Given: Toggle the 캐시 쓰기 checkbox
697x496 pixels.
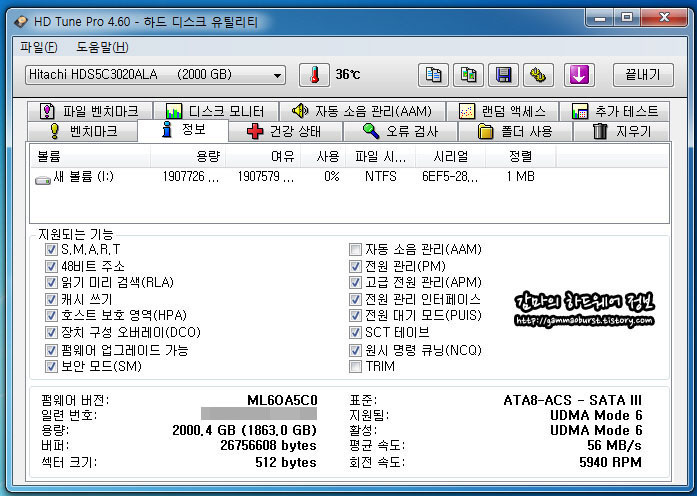Looking at the screenshot, I should (x=51, y=300).
